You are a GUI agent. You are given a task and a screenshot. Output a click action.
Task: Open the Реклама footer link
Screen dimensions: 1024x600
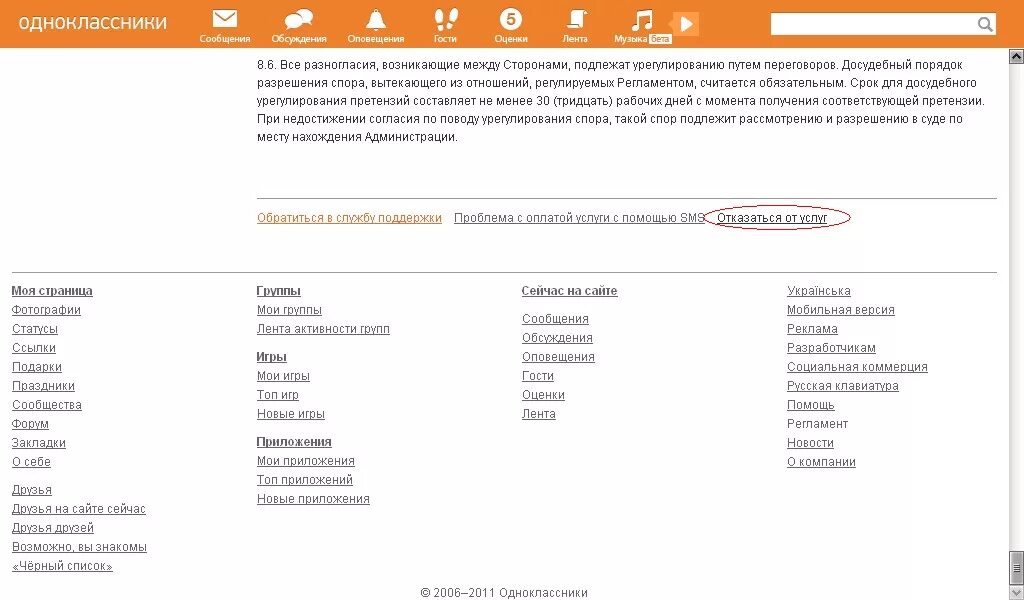(812, 328)
